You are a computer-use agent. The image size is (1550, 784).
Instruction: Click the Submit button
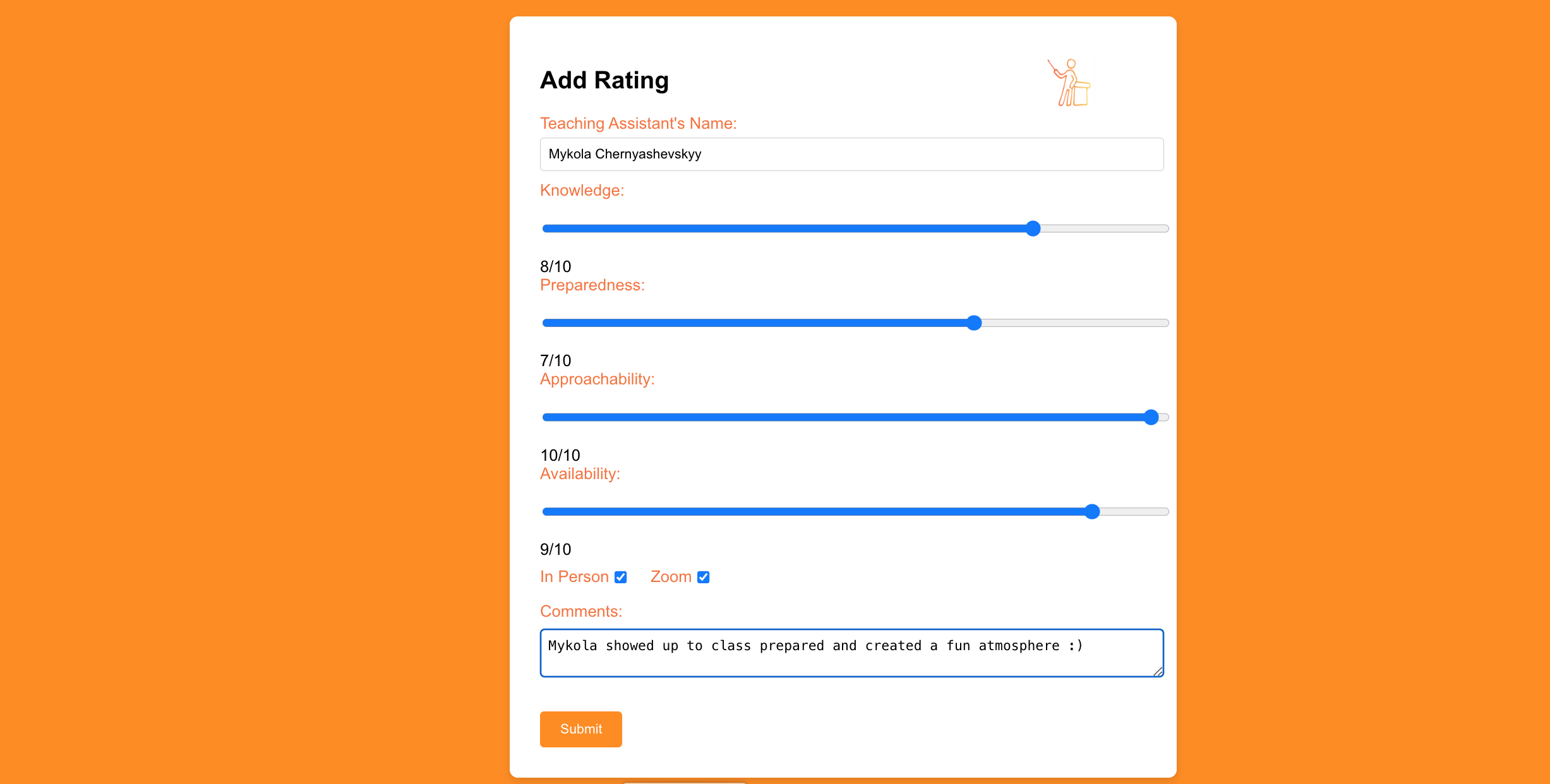click(580, 729)
